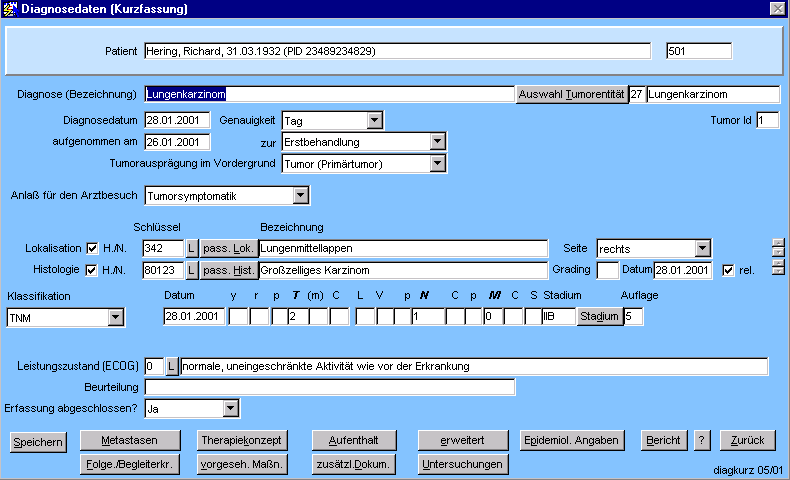Toggle the Histologie H.N. checkbox
790x480 pixels.
[x=93, y=270]
